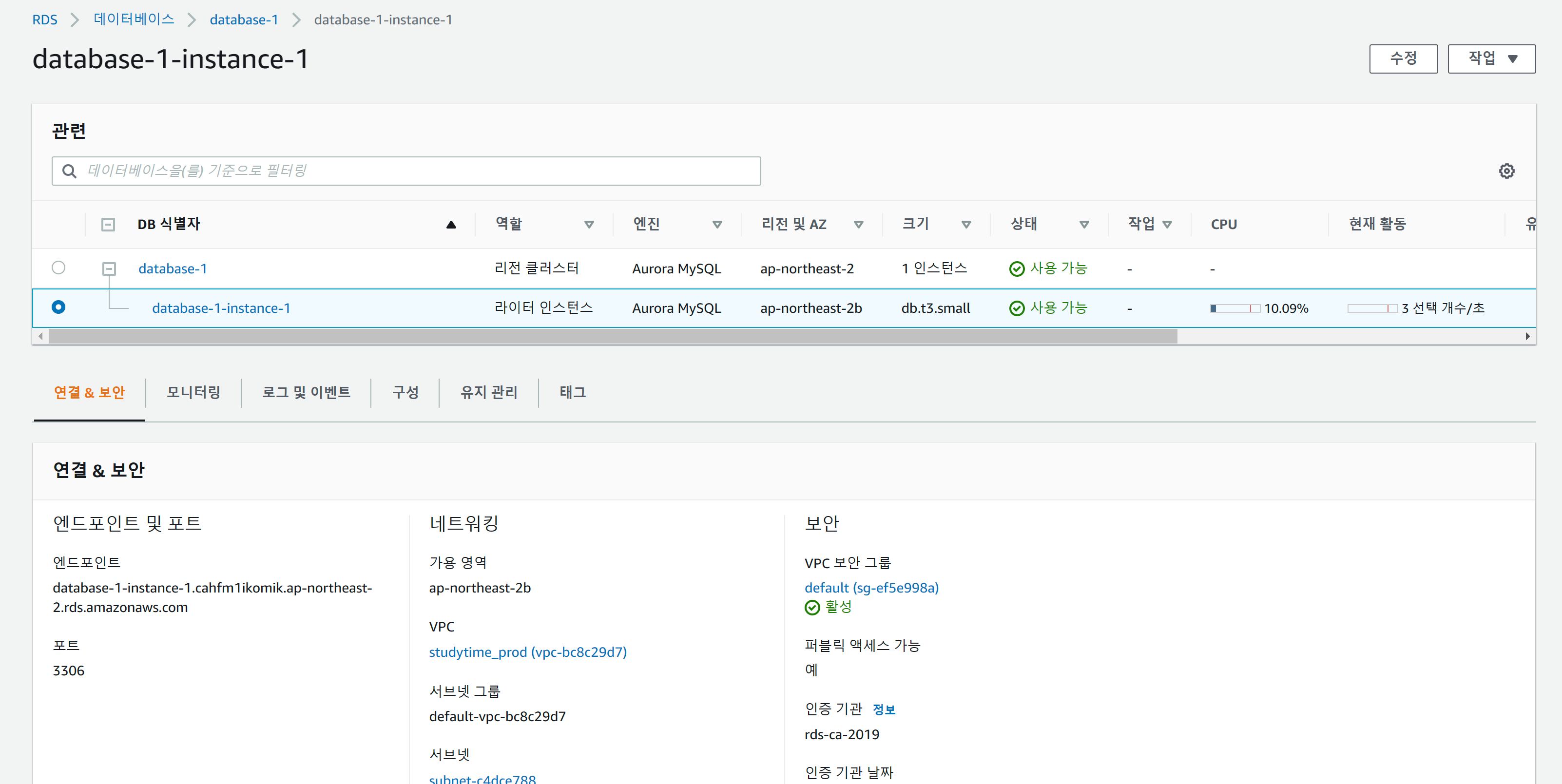Click the 상태 column sort icon
This screenshot has height=784, width=1562.
[1083, 224]
